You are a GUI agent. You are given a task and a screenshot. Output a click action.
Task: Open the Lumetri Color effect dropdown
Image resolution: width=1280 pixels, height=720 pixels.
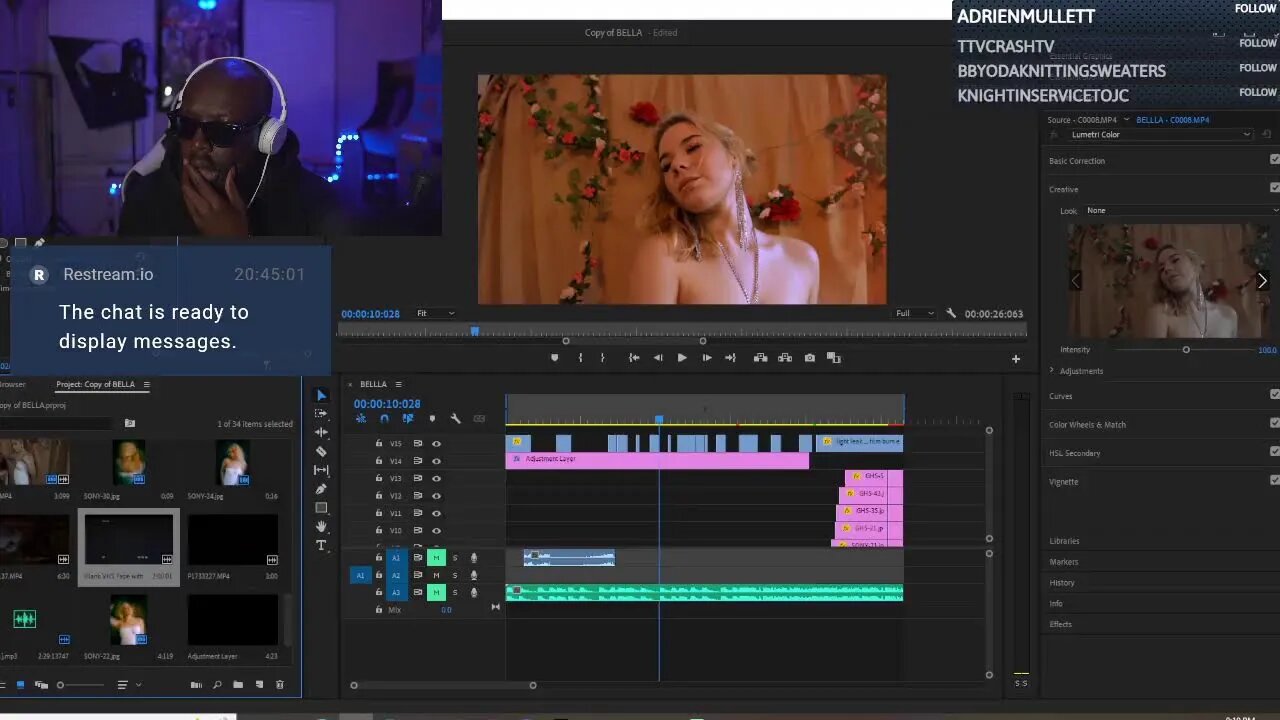tap(1160, 134)
